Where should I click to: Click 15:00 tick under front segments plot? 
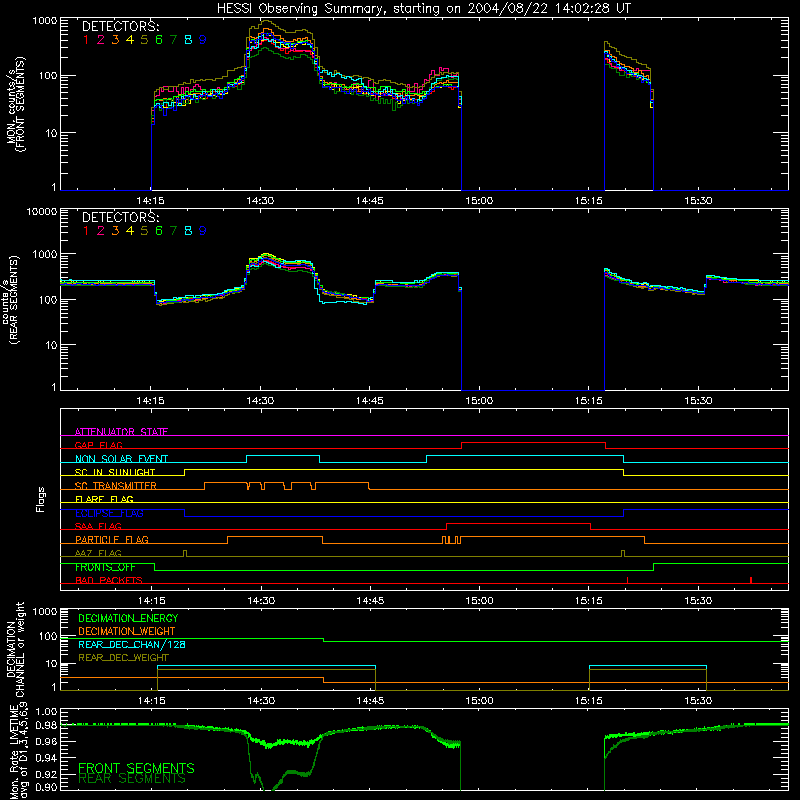[479, 201]
